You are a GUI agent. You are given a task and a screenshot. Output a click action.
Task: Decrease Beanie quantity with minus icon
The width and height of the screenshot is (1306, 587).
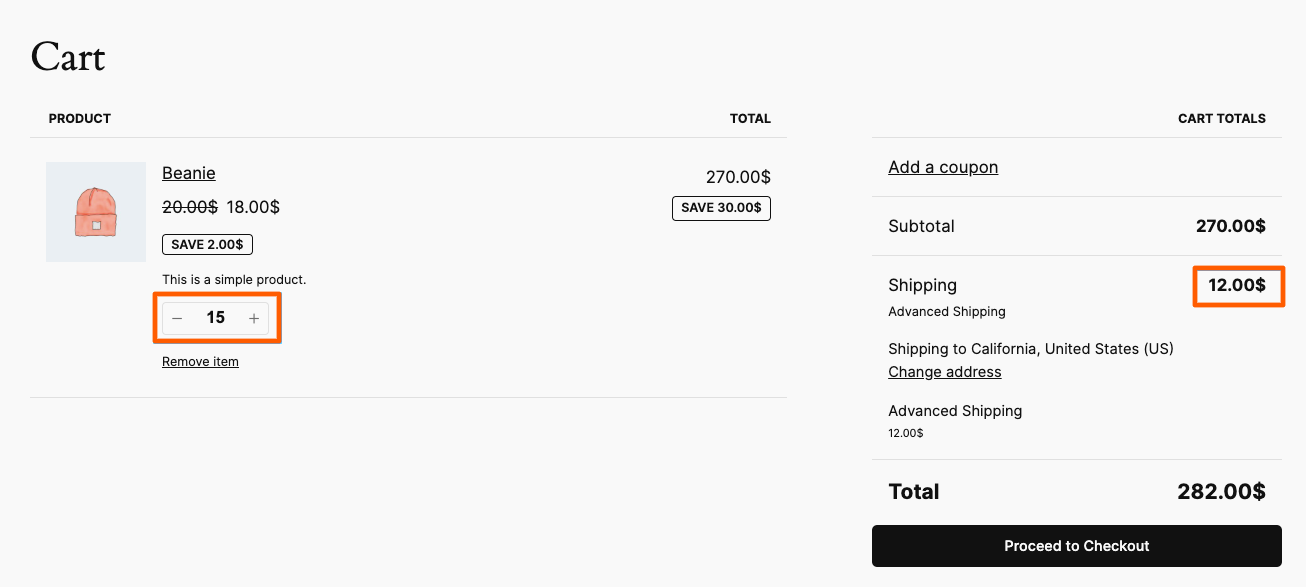point(177,318)
